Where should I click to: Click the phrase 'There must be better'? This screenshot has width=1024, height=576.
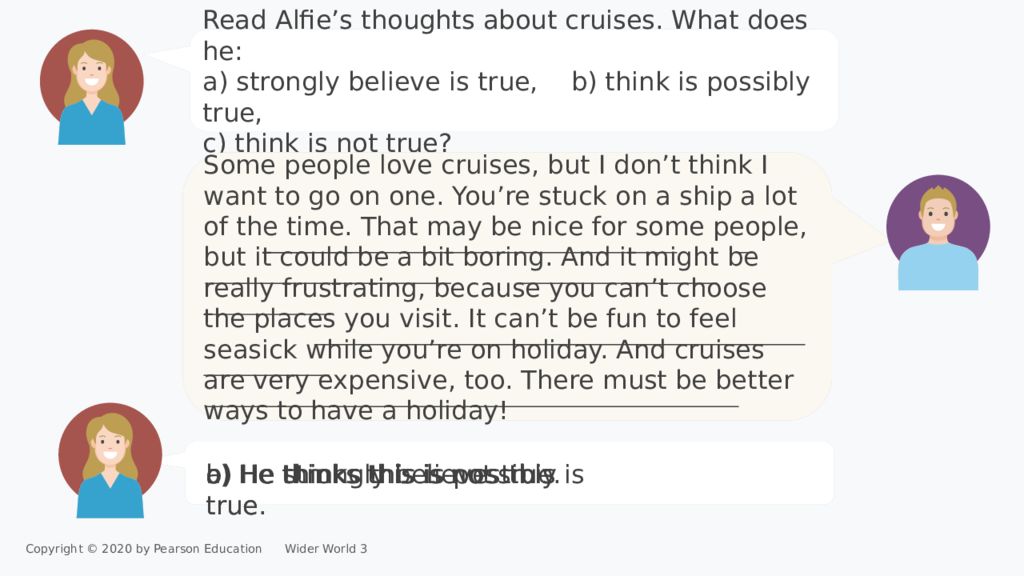pyautogui.click(x=657, y=380)
